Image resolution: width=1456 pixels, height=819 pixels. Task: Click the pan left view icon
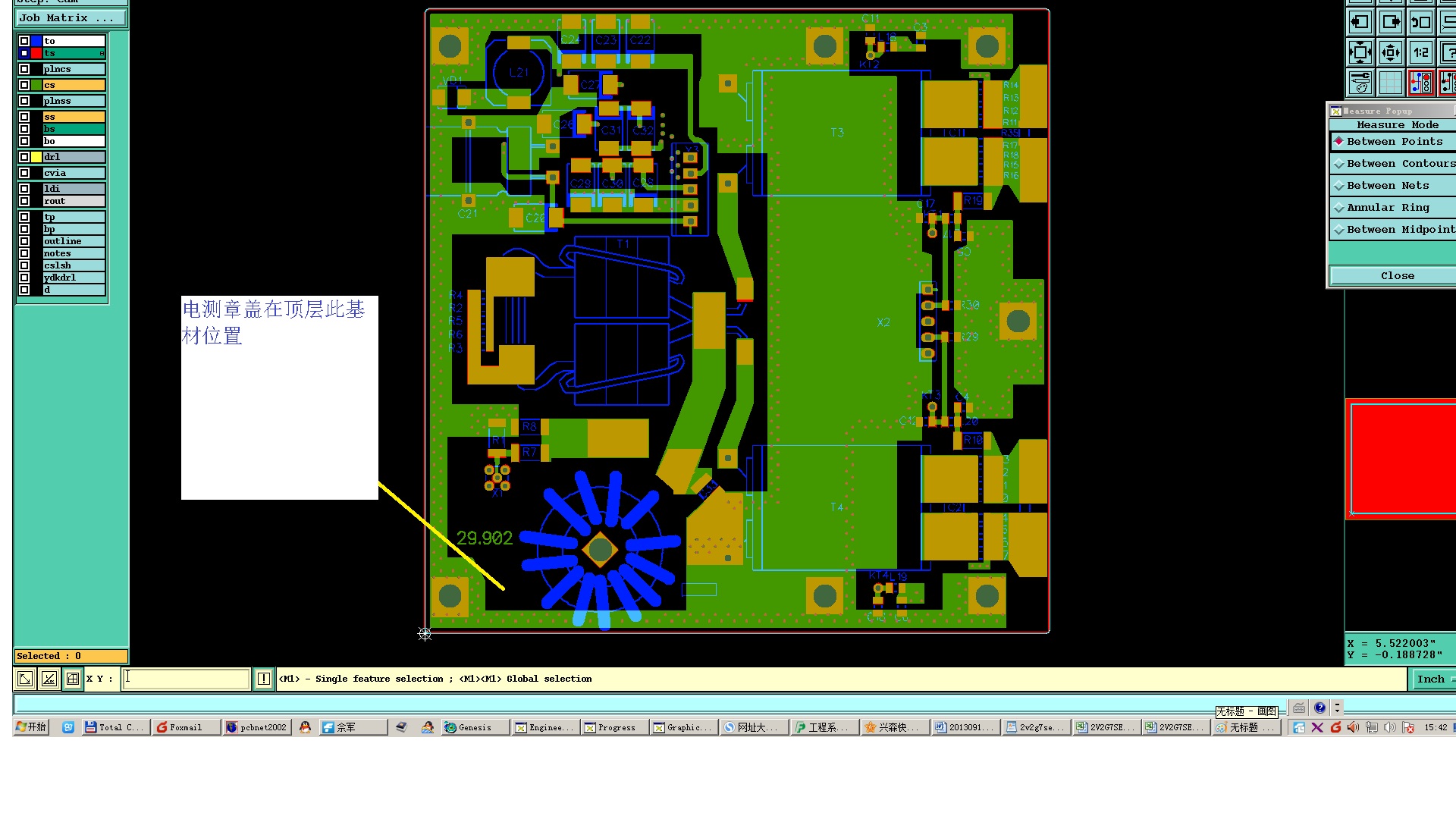(x=1360, y=22)
